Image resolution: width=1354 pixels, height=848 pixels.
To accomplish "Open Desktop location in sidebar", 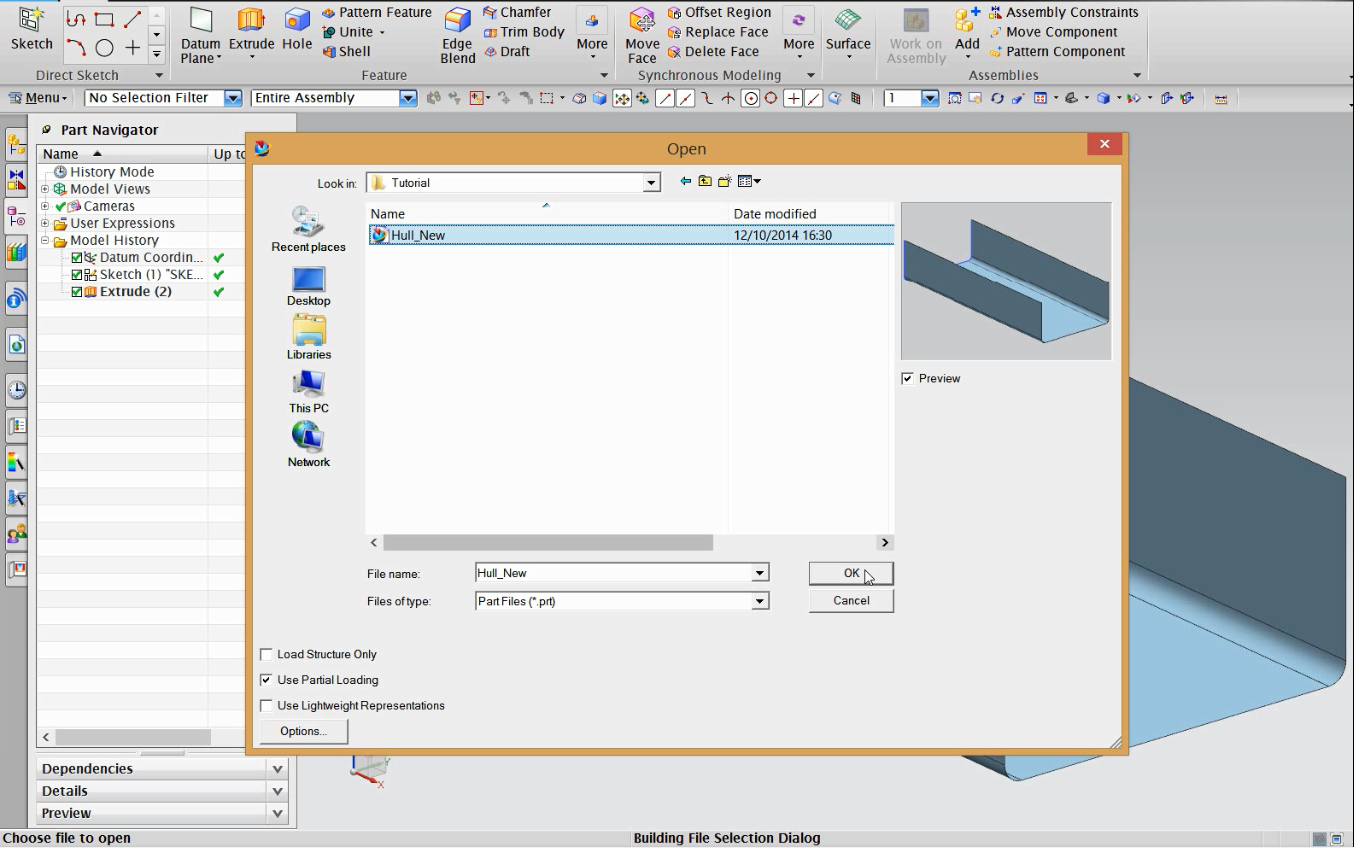I will pos(308,286).
